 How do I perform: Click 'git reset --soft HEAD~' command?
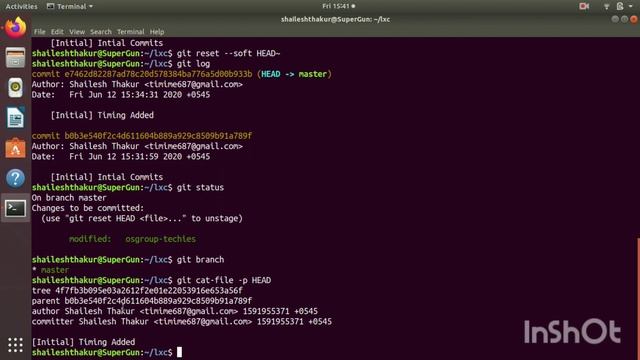click(229, 53)
